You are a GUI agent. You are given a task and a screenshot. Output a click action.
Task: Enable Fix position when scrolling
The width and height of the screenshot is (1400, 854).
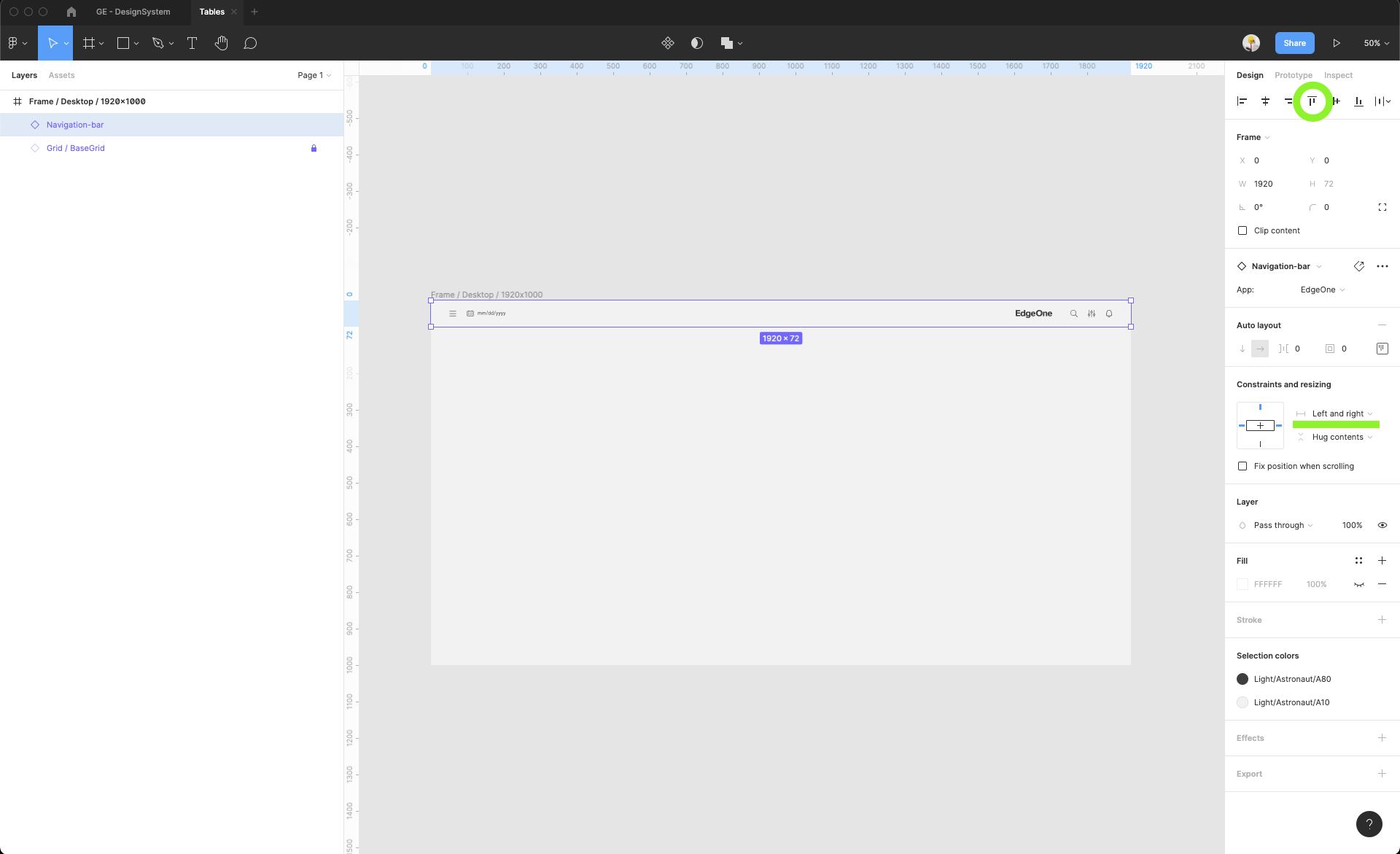[x=1242, y=466]
